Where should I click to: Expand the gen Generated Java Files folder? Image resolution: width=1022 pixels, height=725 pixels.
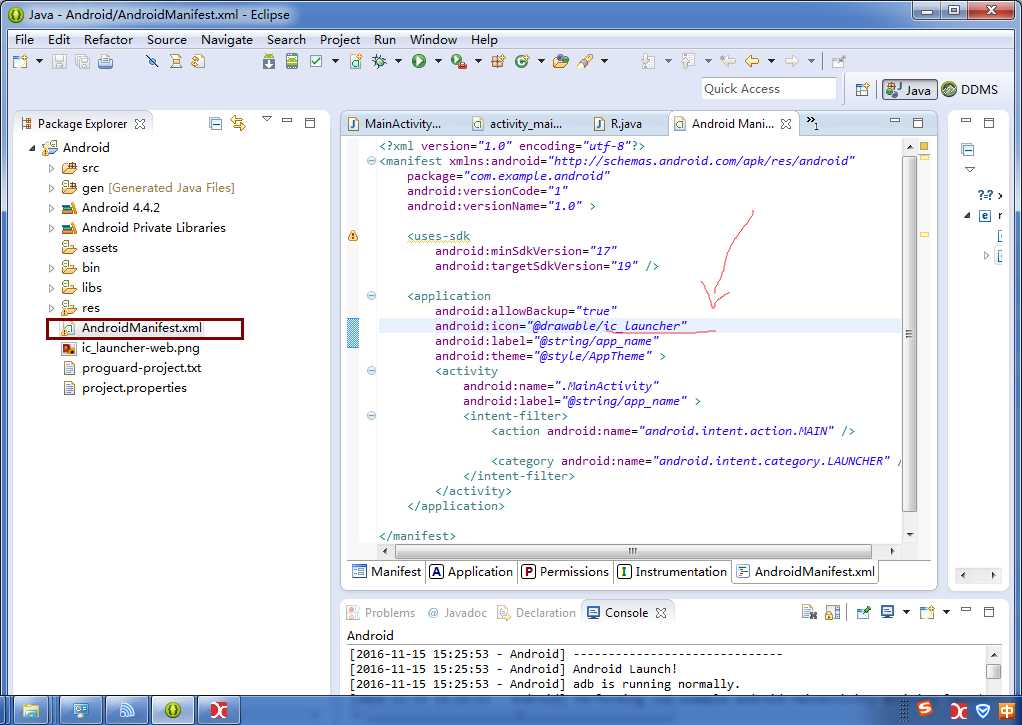pyautogui.click(x=51, y=188)
